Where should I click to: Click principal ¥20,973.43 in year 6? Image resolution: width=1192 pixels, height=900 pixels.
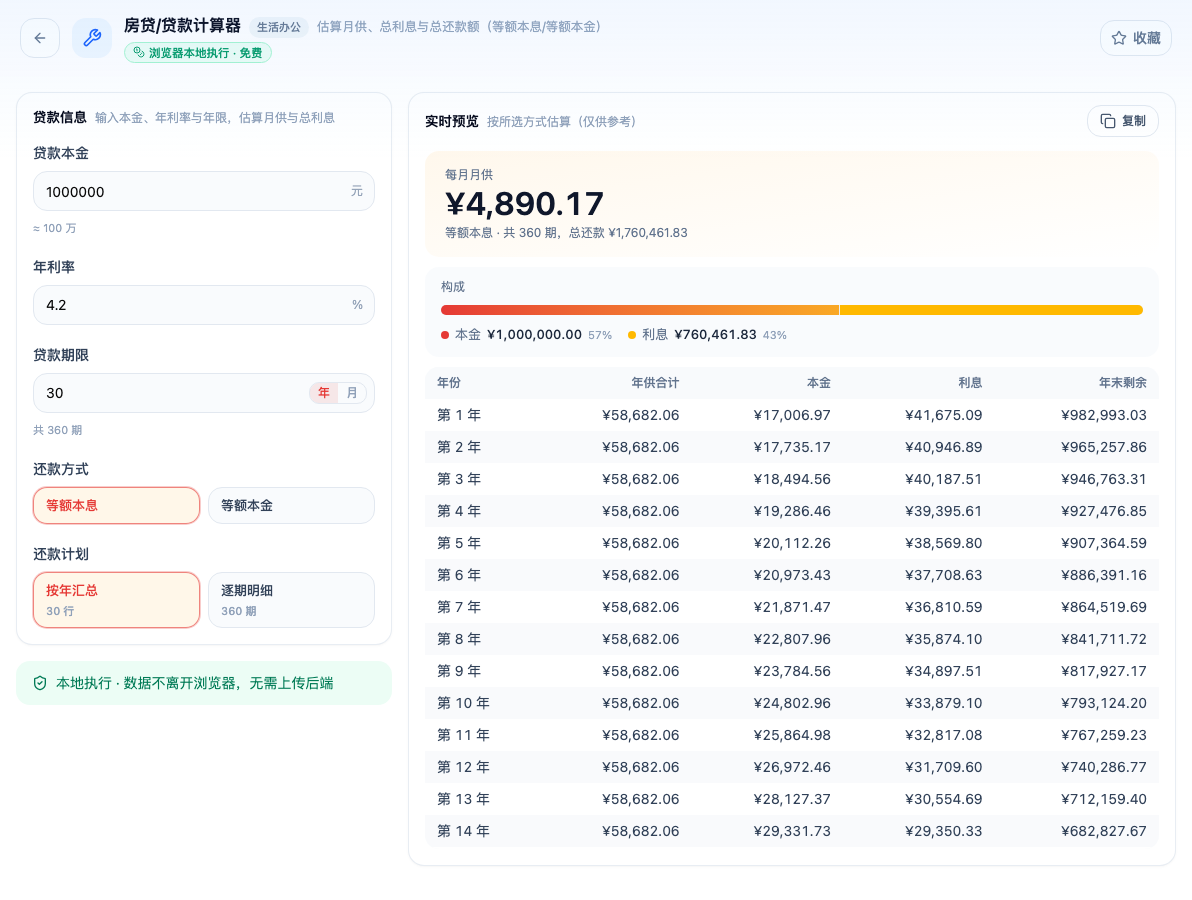click(792, 575)
